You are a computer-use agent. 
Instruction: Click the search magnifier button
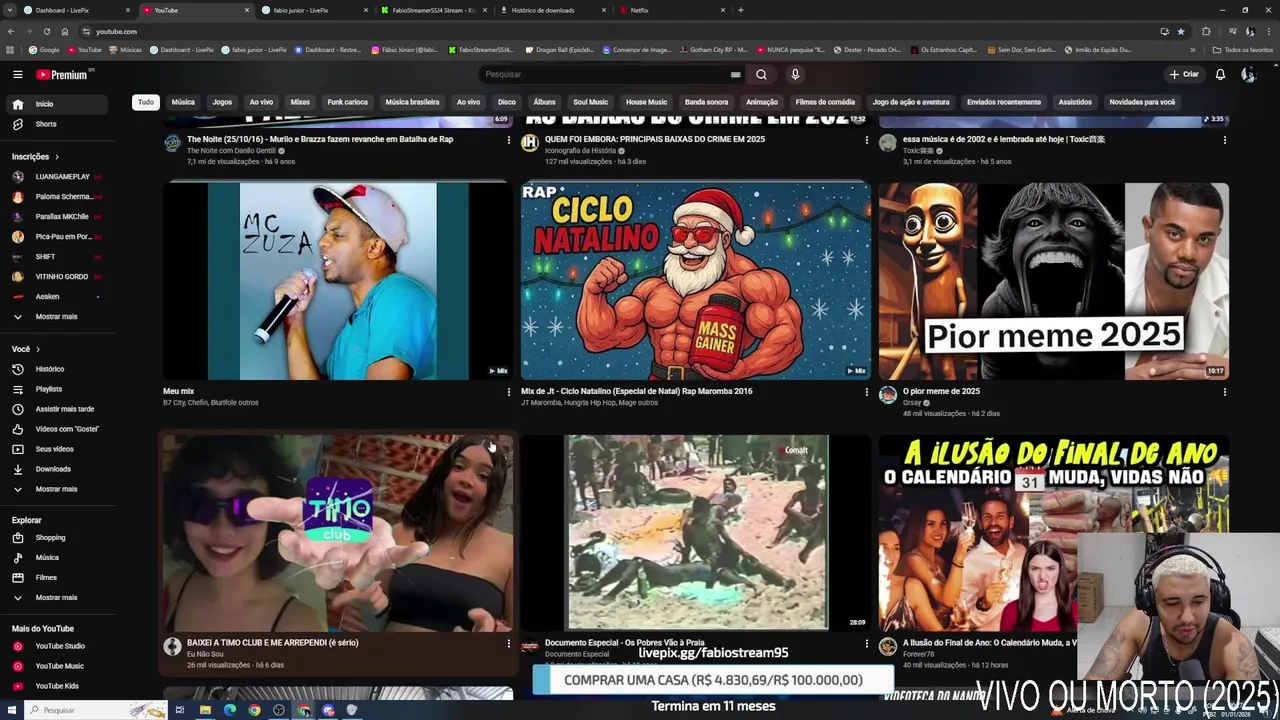coord(761,74)
